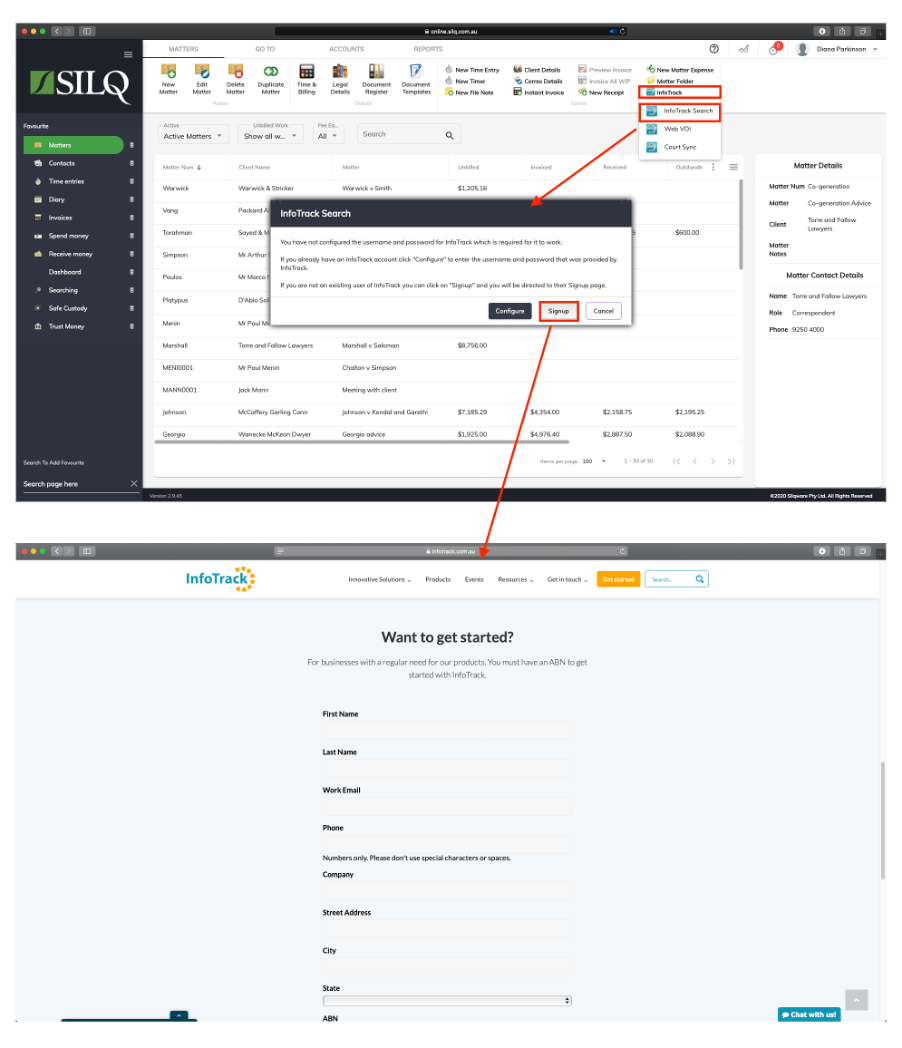Open the Document Register

375,78
